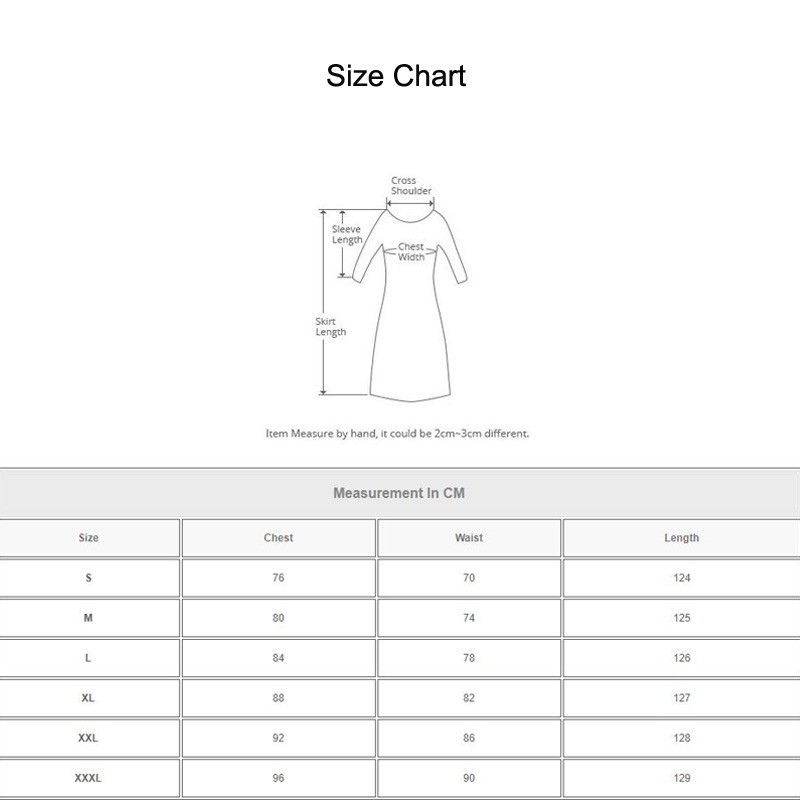Click the hand-measure disclaimer text
800x800 pixels.
[400, 434]
